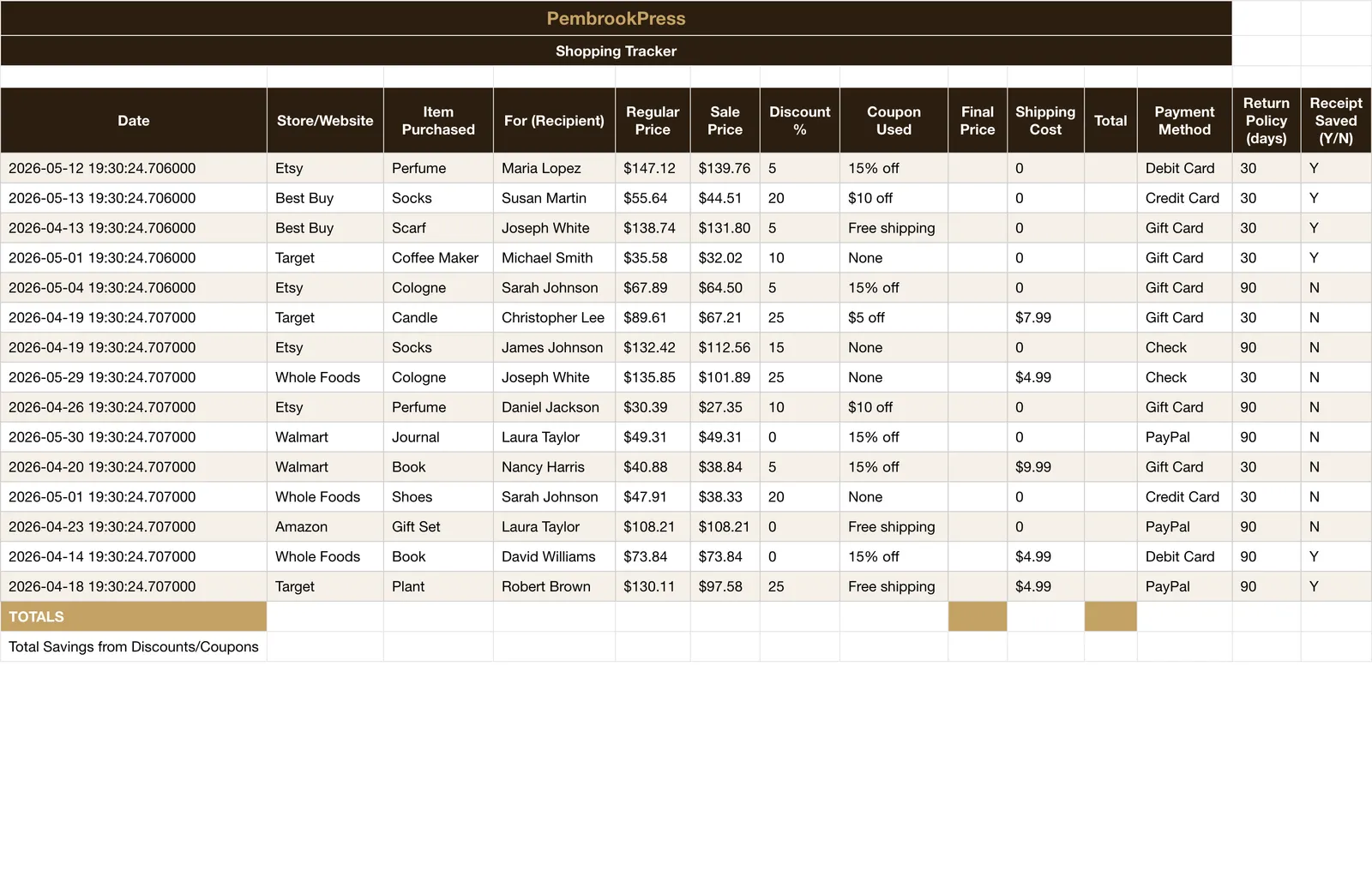This screenshot has width=1372, height=882.
Task: Select the gold Total column totals cell
Action: point(1110,616)
